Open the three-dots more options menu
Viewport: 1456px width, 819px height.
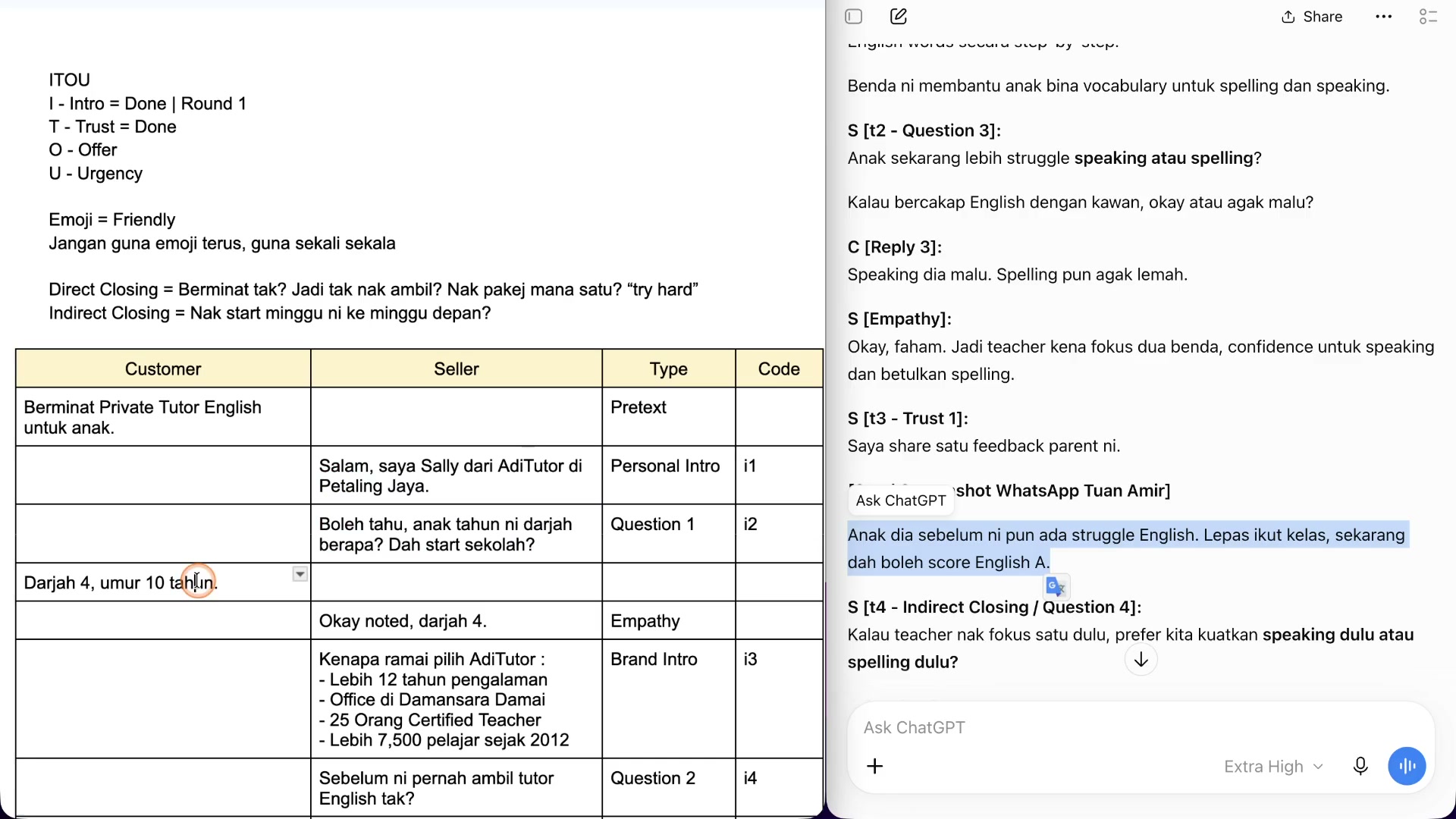[1383, 17]
